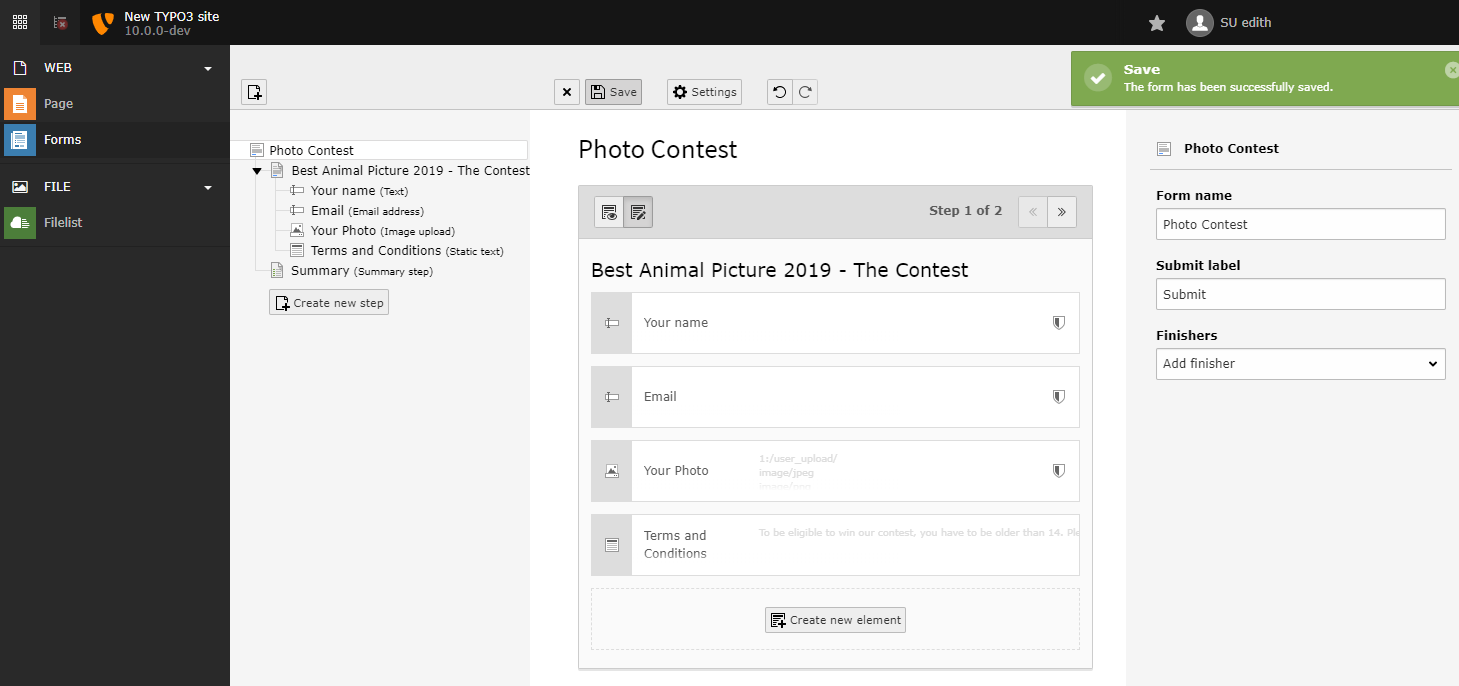
Task: Go to next form step
Action: point(1061,212)
